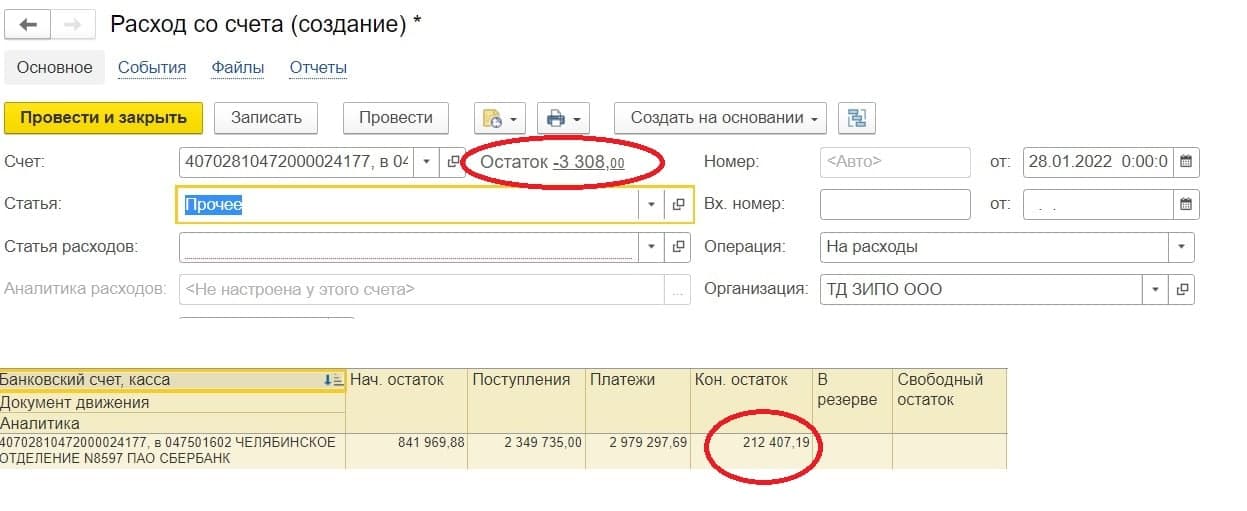Open calendar for document date field
The width and height of the screenshot is (1247, 511).
pos(1186,161)
